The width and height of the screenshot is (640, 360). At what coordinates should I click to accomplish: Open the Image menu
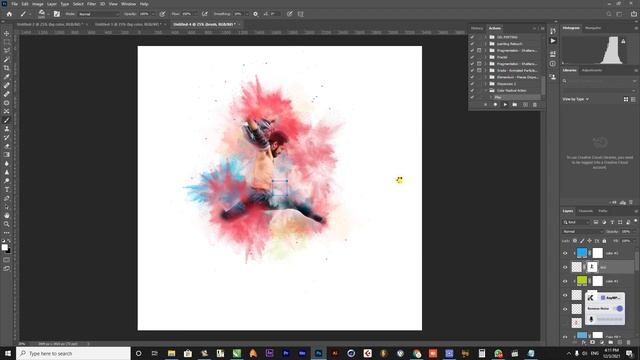[x=38, y=4]
